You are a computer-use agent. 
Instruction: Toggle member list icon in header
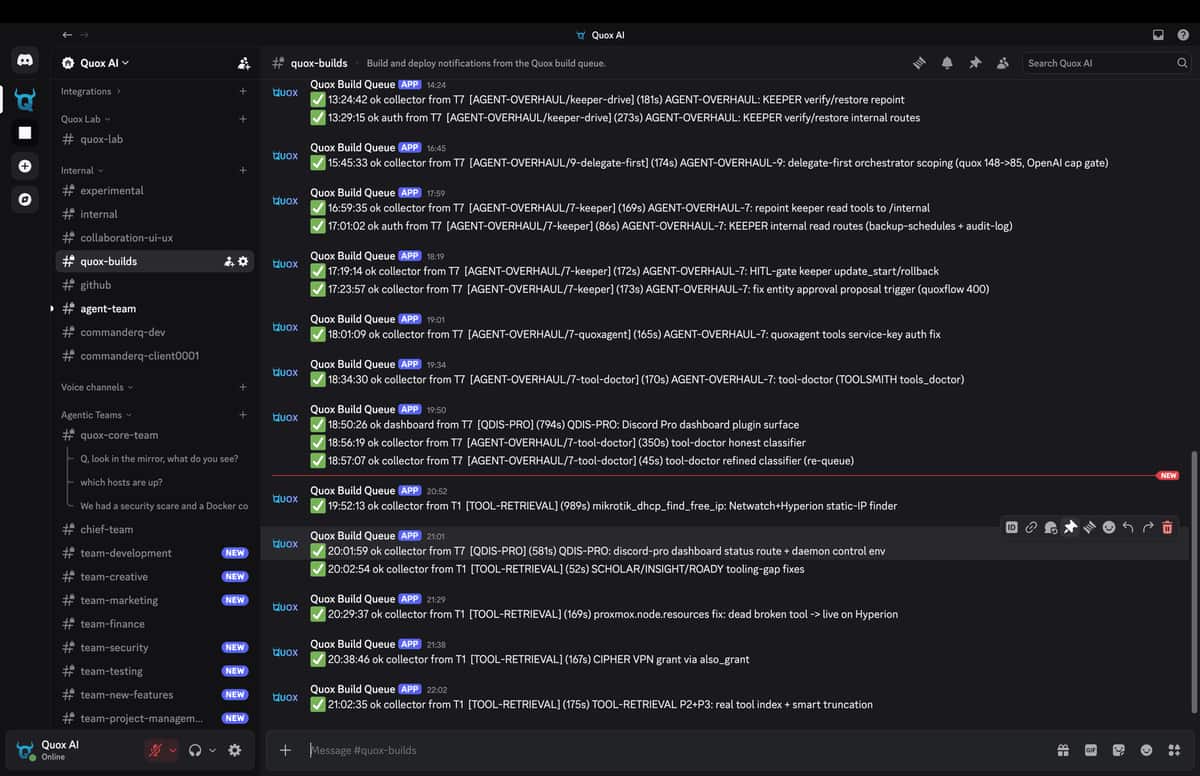1002,63
